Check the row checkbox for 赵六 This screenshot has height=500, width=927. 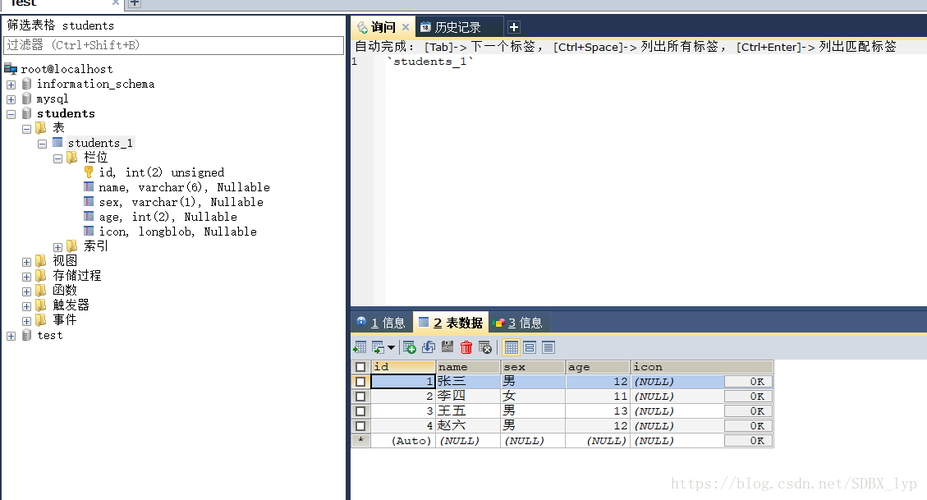[x=360, y=426]
